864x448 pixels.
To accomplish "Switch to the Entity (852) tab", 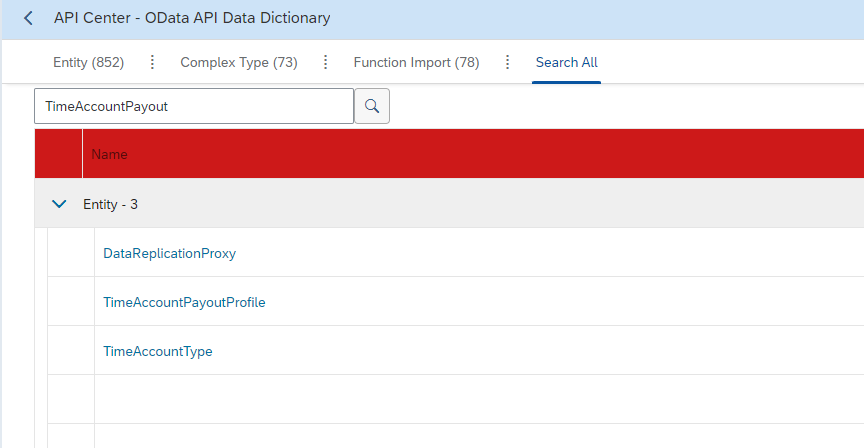I will tap(89, 62).
